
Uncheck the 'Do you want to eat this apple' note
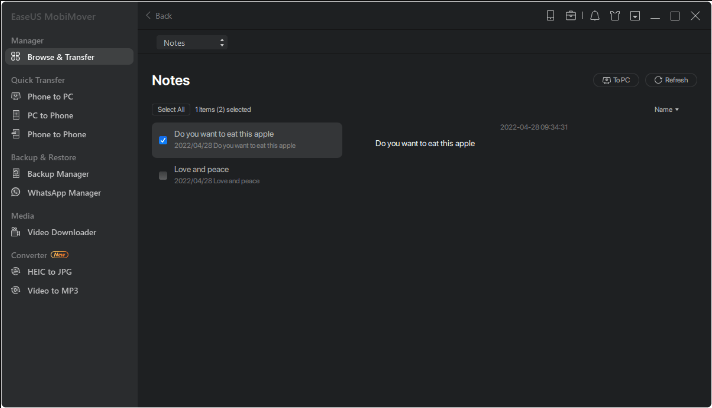(163, 140)
